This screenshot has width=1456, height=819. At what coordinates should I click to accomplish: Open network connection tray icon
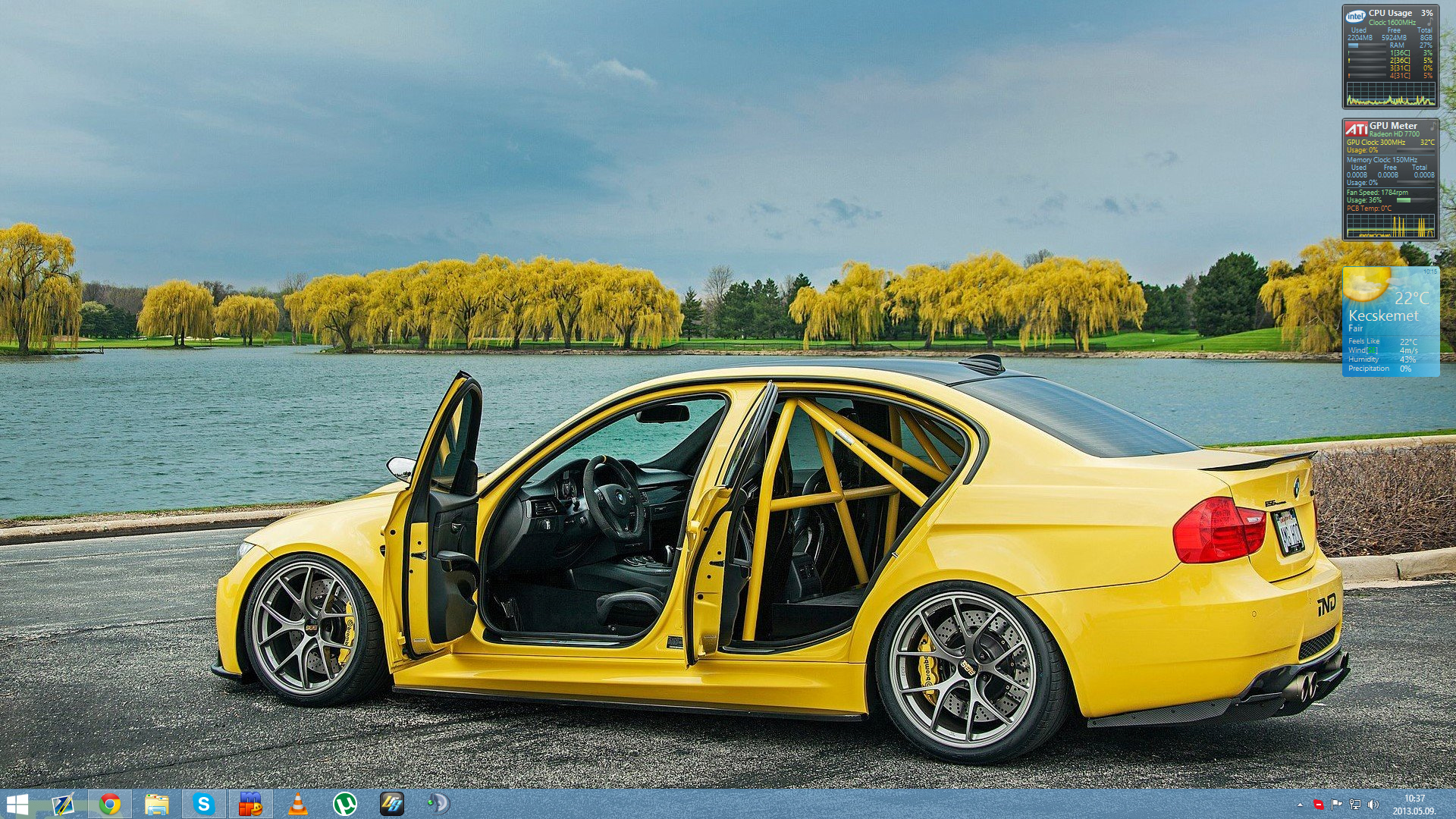pos(1355,805)
